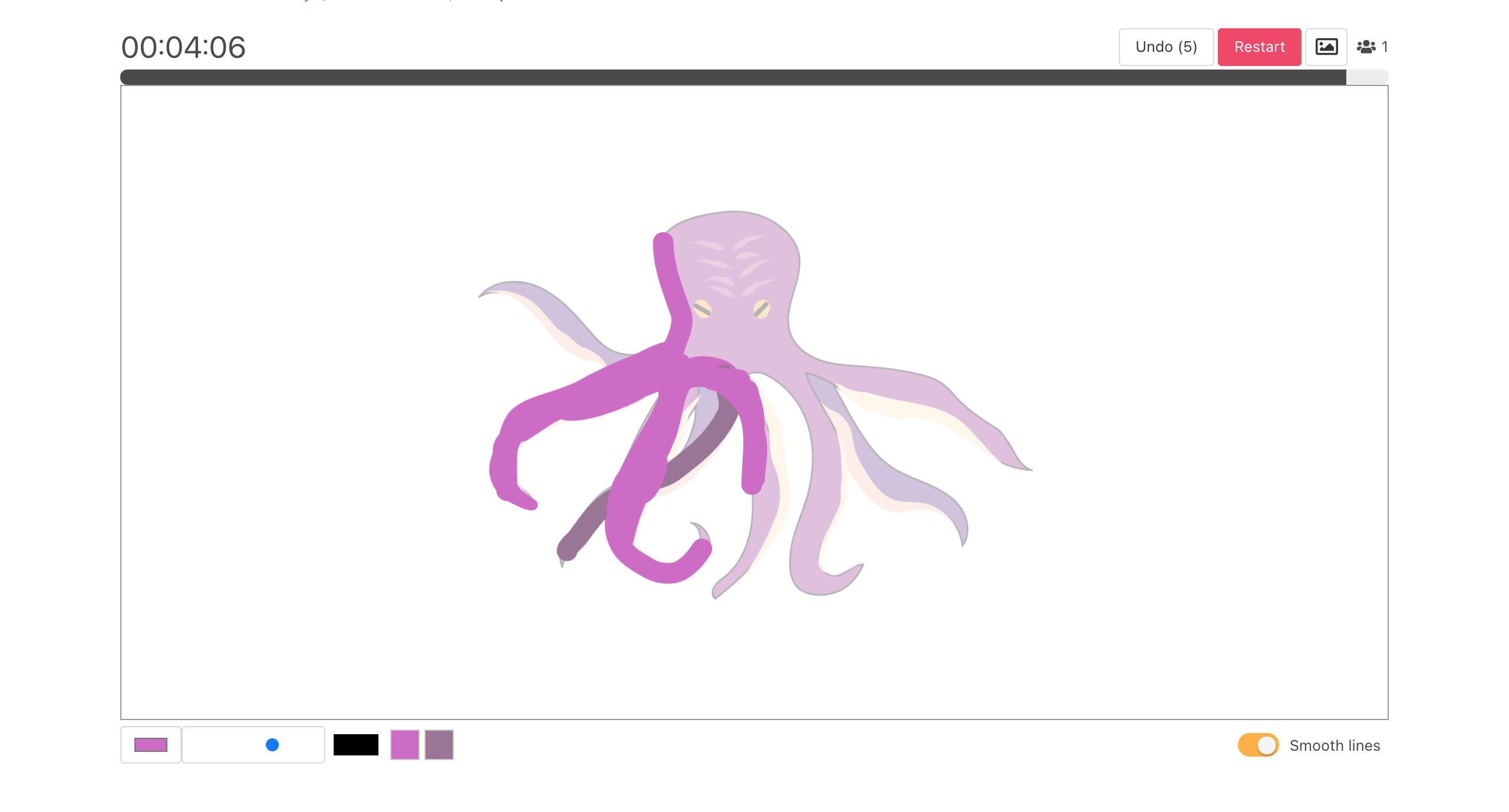Image resolution: width=1509 pixels, height=812 pixels.
Task: Click the Smooth lines label
Action: [x=1335, y=745]
